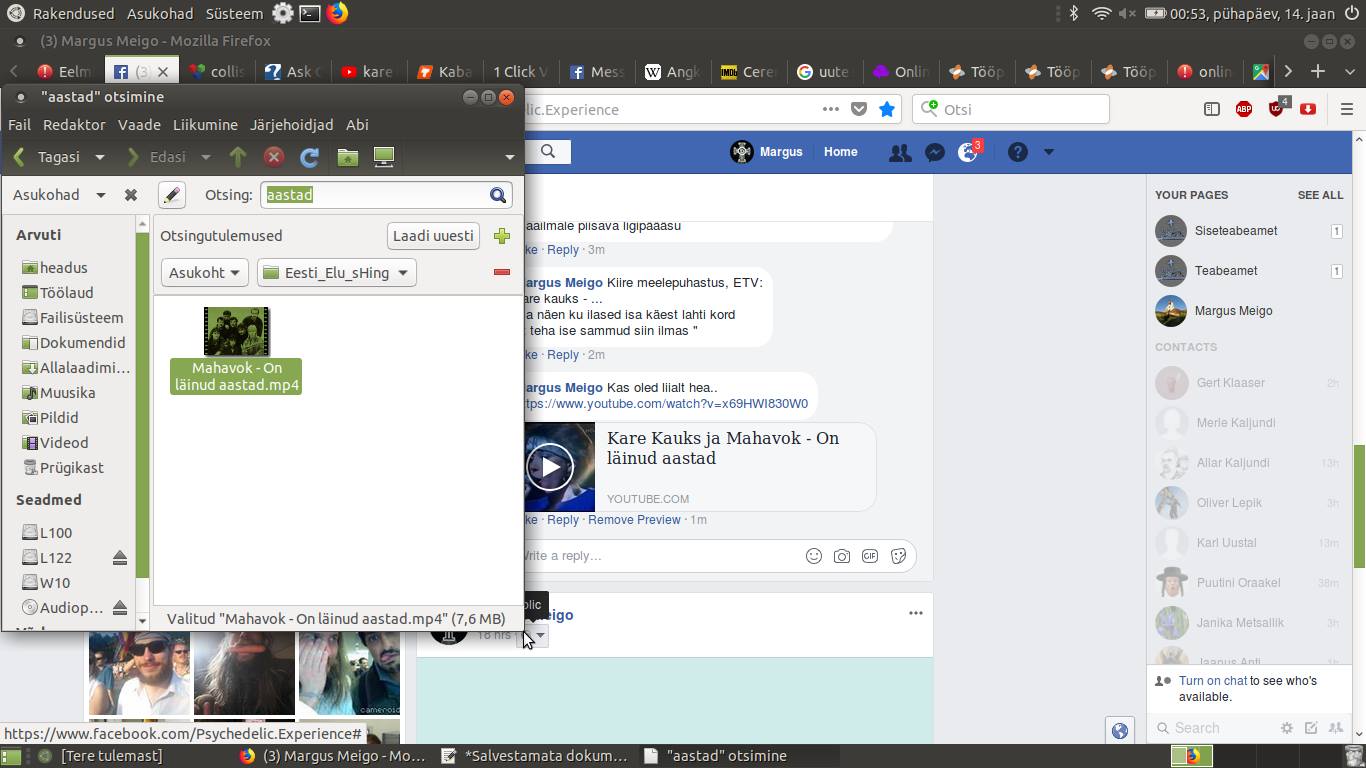Open post options three-dot menu
The height and width of the screenshot is (768, 1366).
pos(915,613)
